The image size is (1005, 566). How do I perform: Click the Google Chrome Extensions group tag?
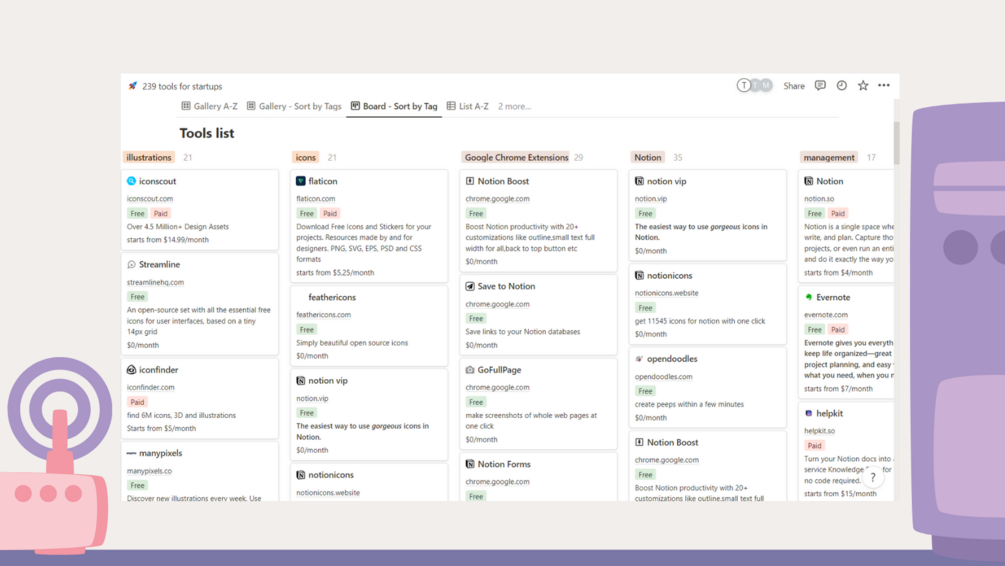click(516, 157)
